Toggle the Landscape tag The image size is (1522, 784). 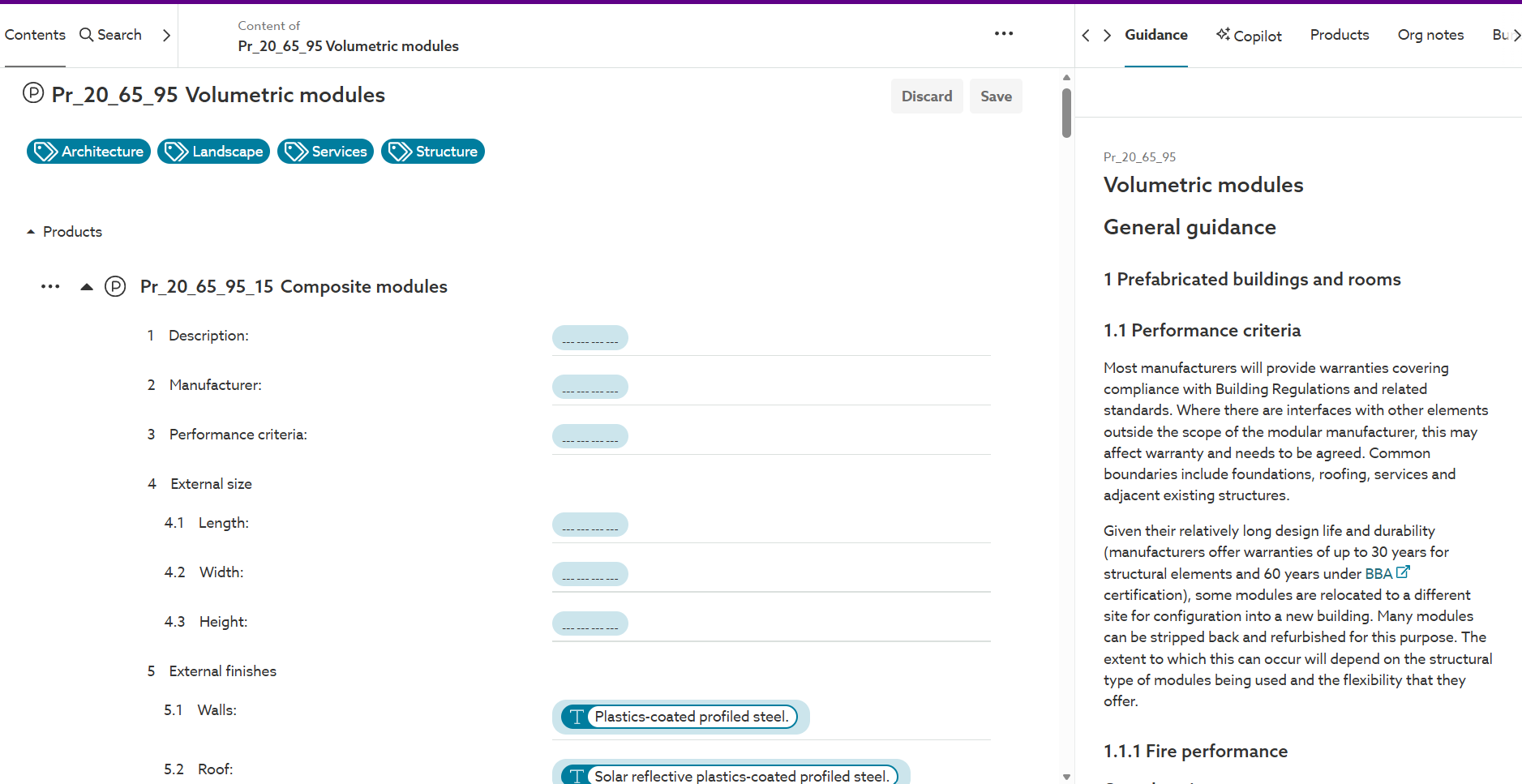pyautogui.click(x=213, y=152)
